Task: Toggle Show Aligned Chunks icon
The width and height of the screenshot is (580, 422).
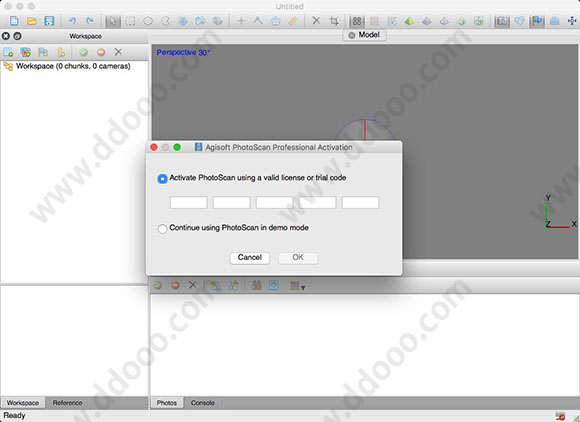Action: pos(554,21)
